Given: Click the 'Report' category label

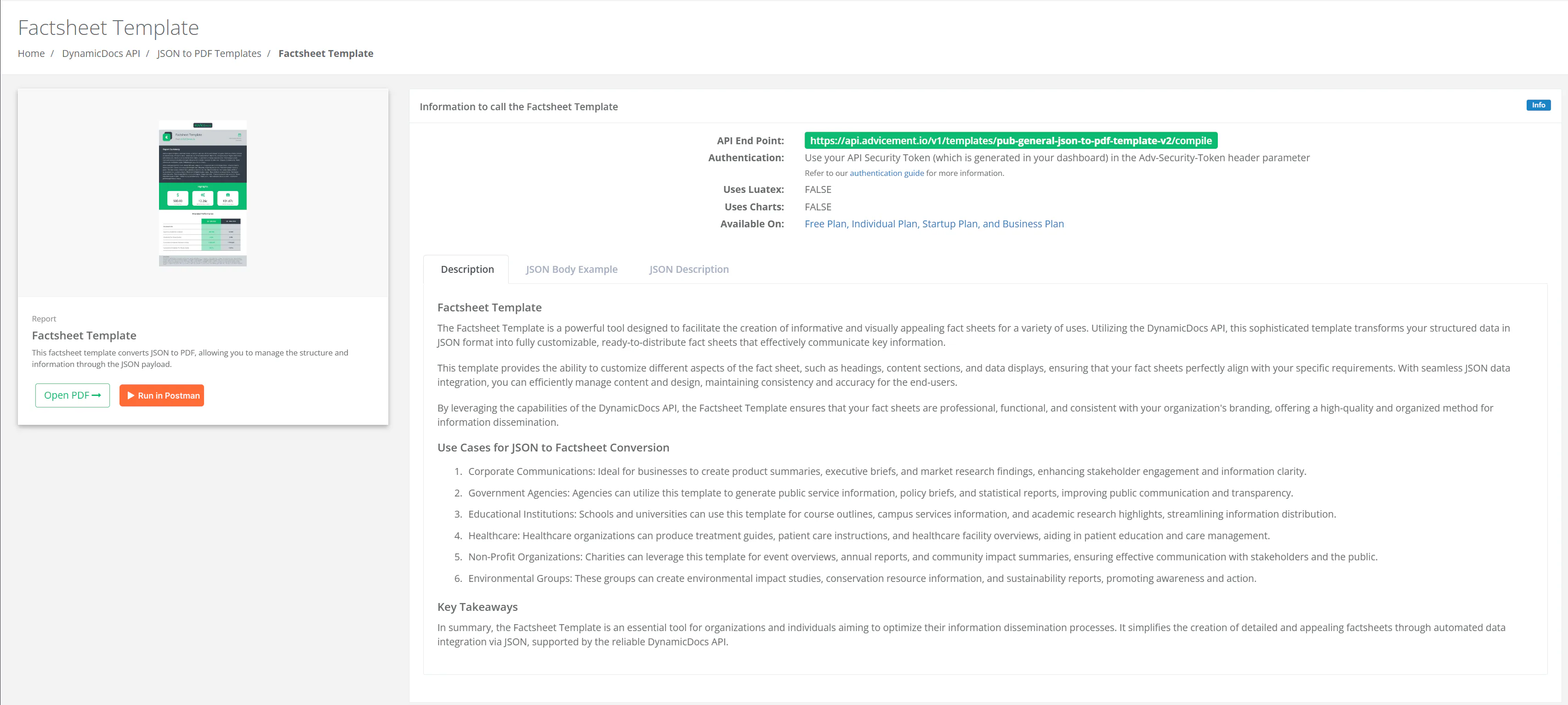Looking at the screenshot, I should pos(44,319).
